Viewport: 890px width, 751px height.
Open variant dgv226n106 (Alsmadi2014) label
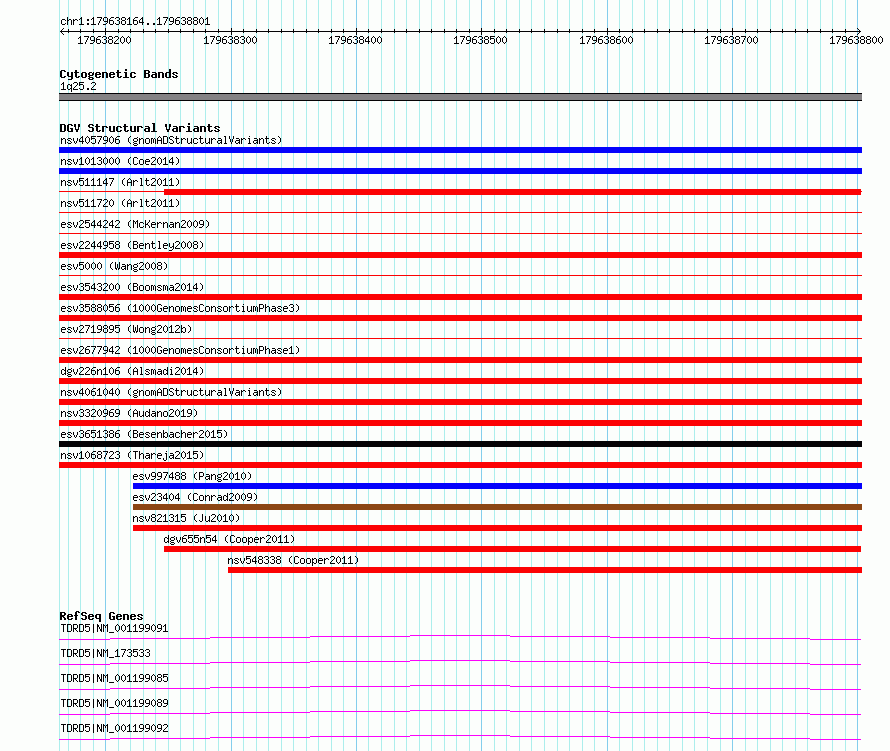pos(132,371)
